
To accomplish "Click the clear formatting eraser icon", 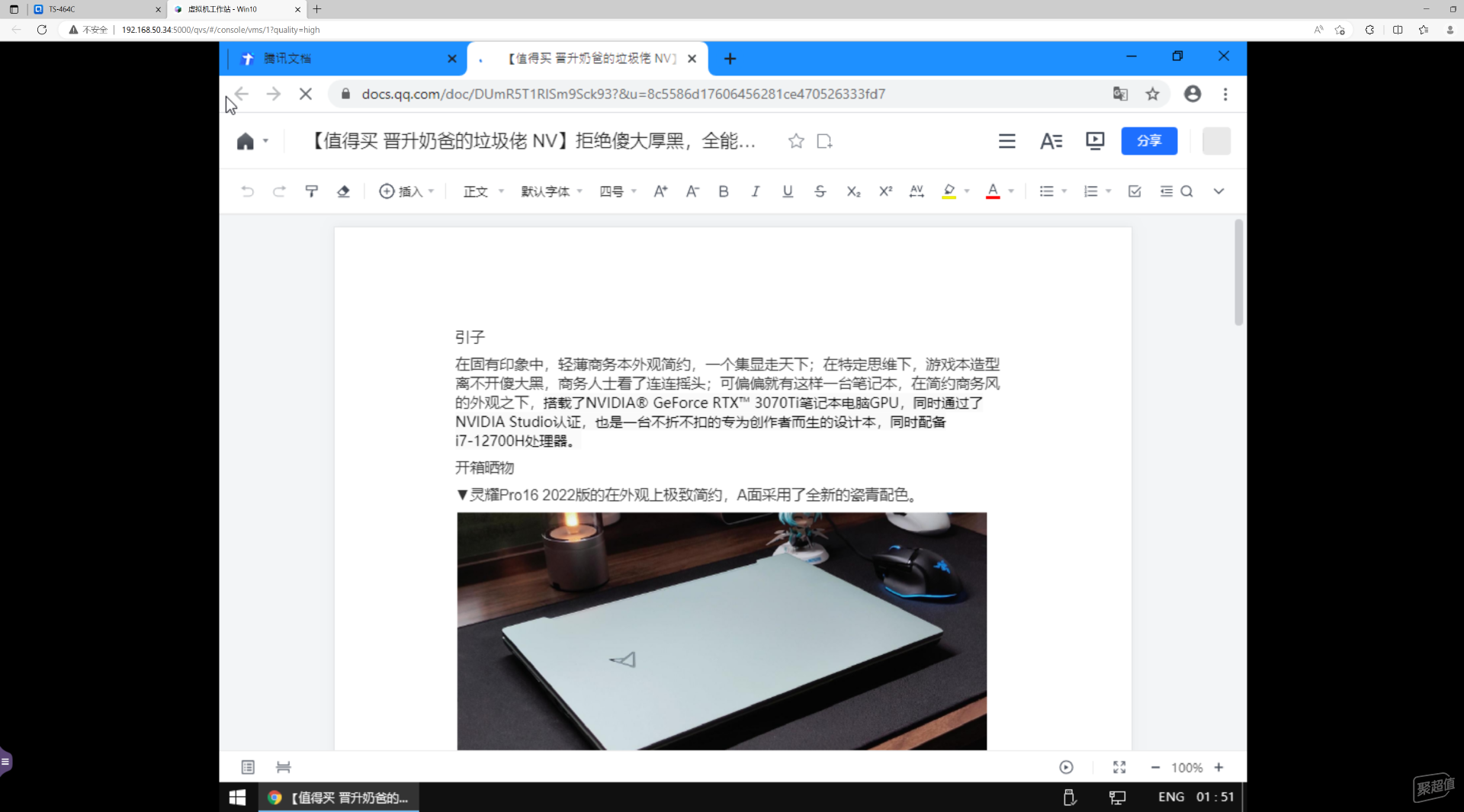I will (343, 191).
